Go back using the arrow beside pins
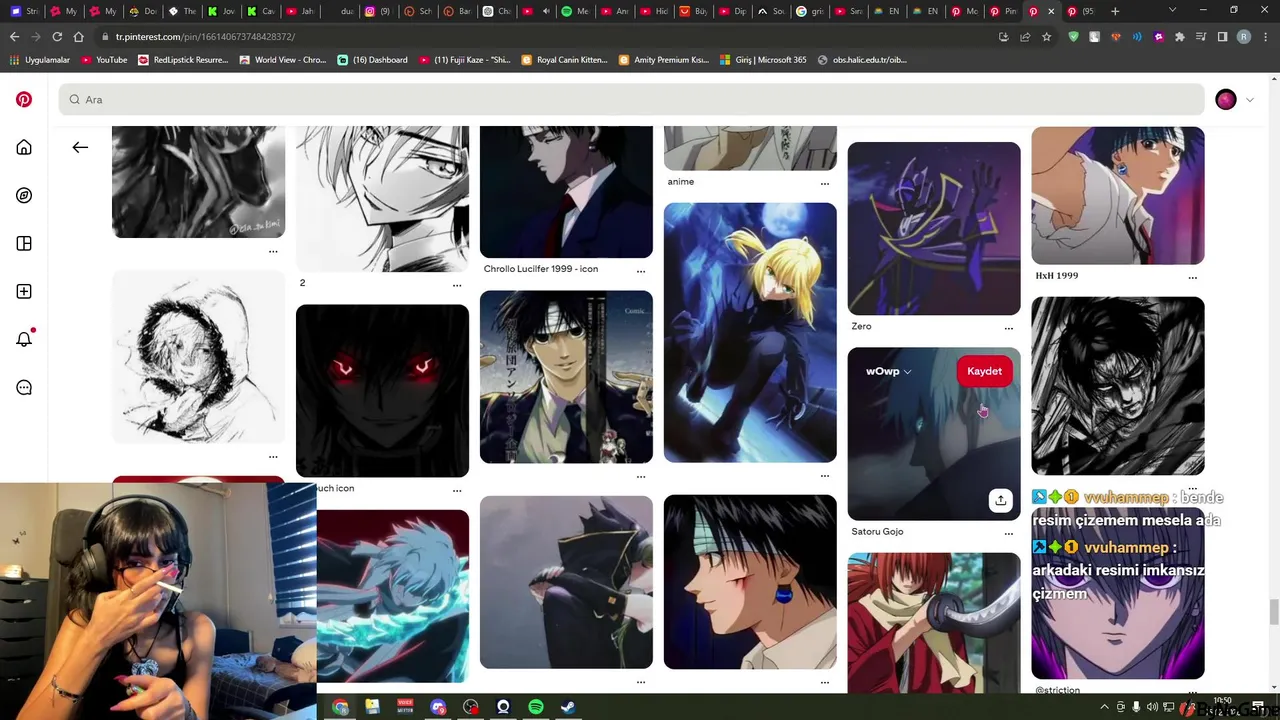This screenshot has height=720, width=1280. click(x=80, y=147)
